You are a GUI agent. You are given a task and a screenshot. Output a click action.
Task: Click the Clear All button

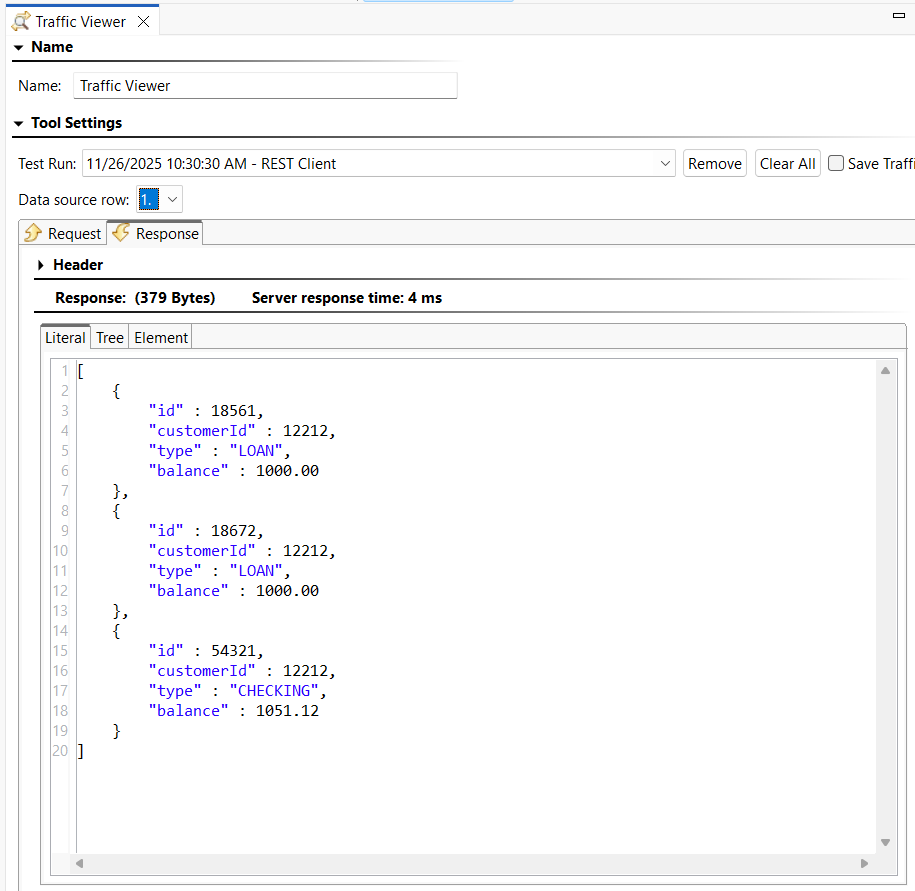[x=787, y=163]
